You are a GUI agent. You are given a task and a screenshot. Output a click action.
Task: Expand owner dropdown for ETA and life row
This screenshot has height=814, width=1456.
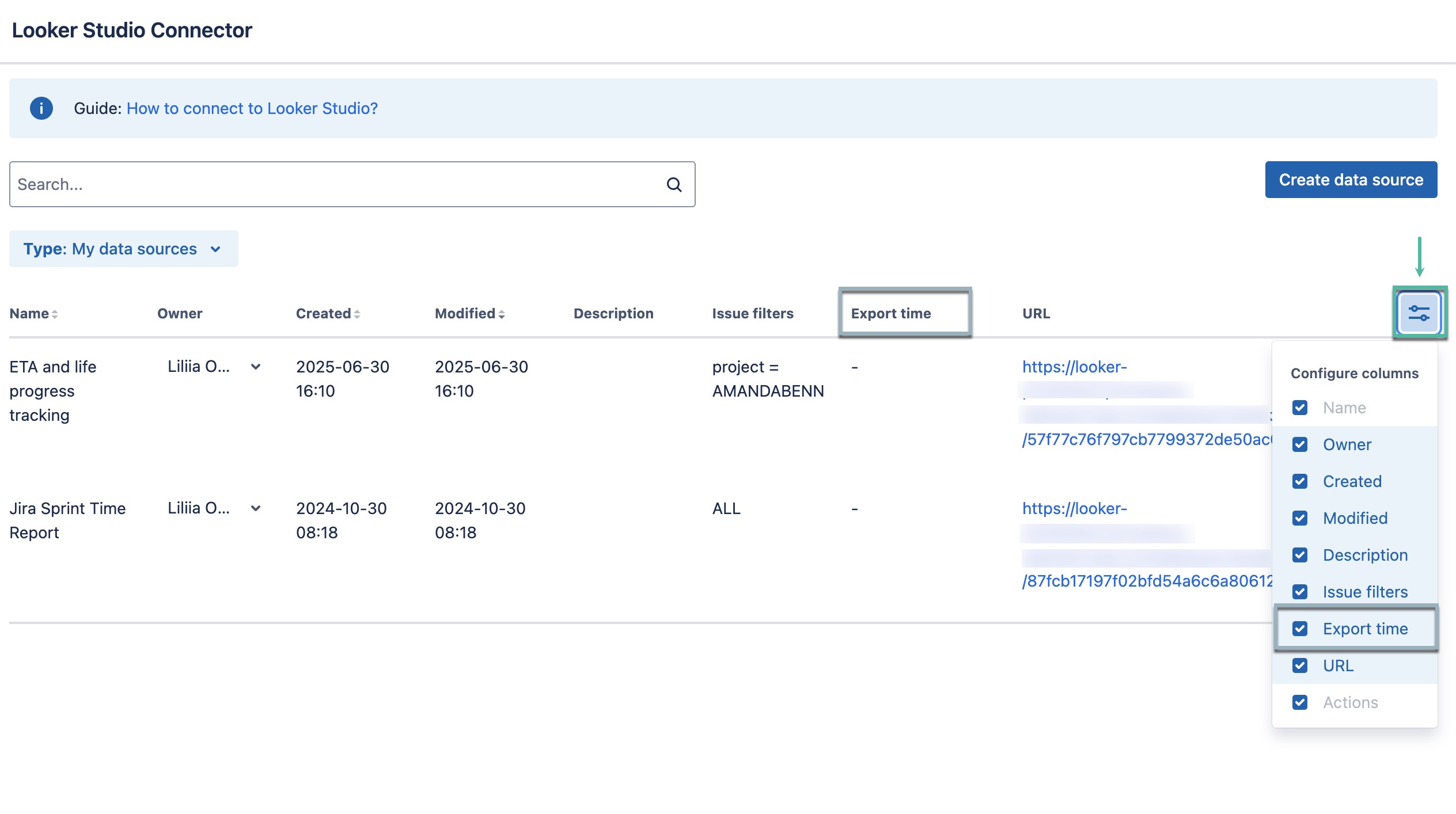click(256, 367)
